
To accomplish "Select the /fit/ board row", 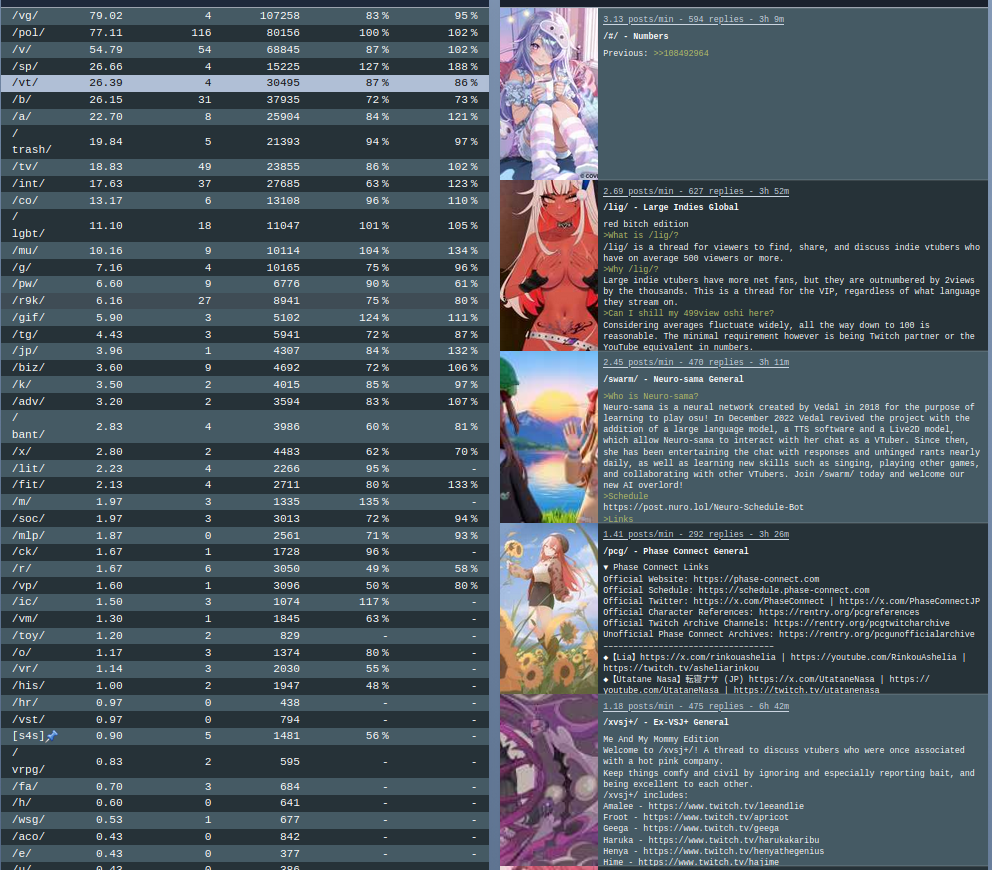I will pos(245,485).
